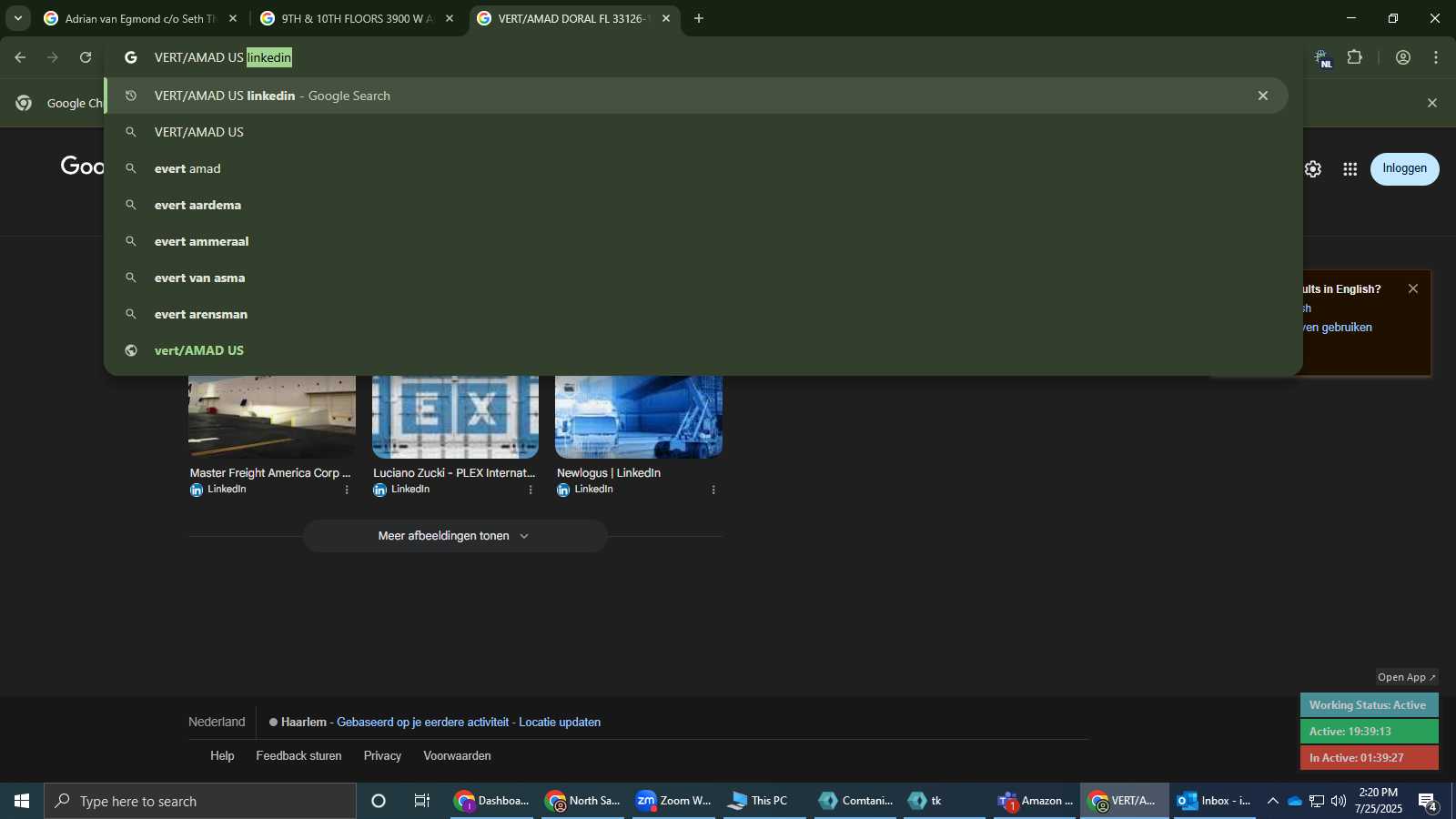Click the Inloggen button

pyautogui.click(x=1405, y=168)
